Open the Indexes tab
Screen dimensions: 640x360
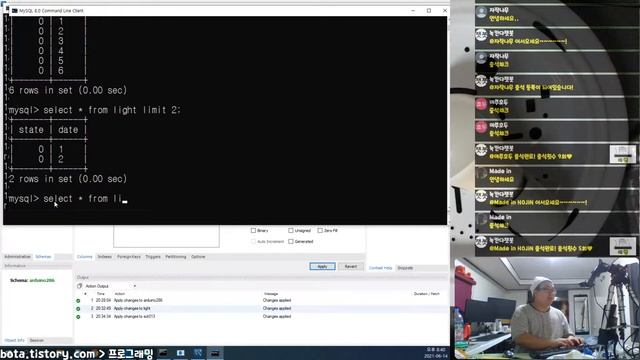(104, 257)
